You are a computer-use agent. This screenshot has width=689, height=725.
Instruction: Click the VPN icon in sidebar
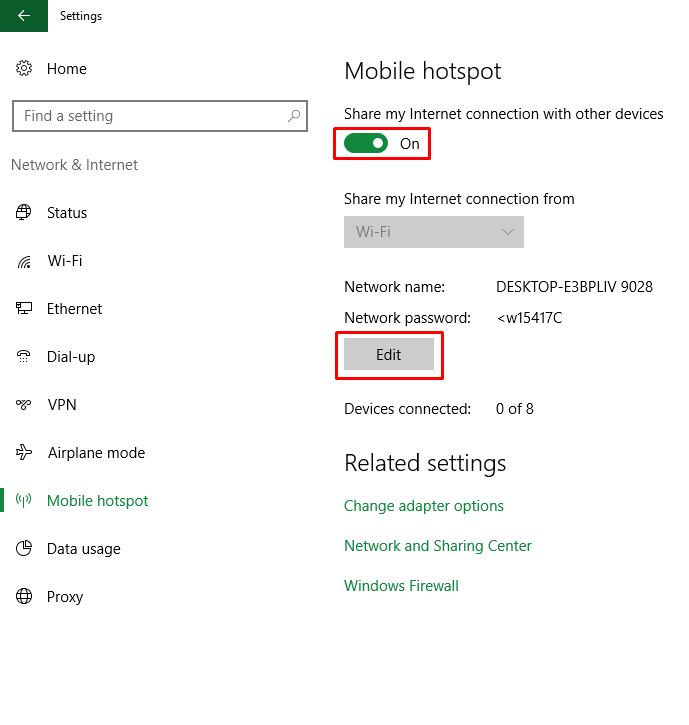tap(24, 405)
